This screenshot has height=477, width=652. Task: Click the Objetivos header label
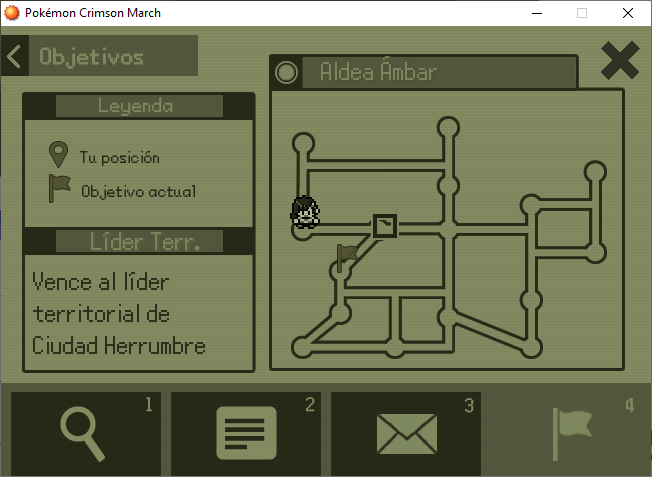pos(91,56)
